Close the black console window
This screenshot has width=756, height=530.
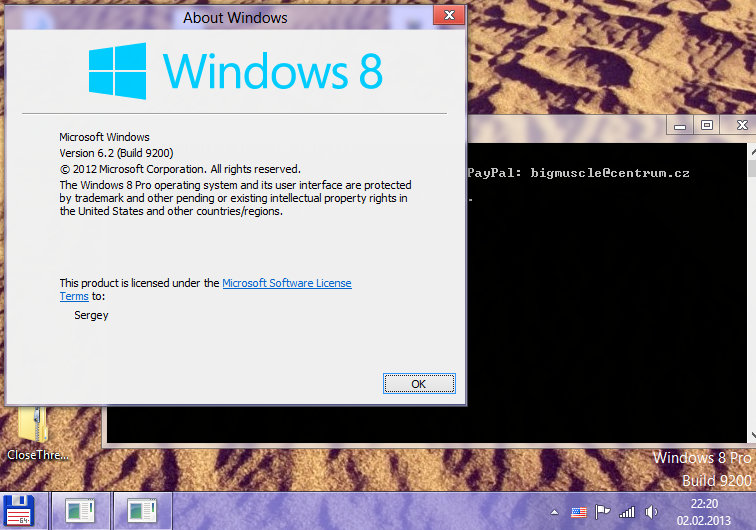(x=738, y=126)
